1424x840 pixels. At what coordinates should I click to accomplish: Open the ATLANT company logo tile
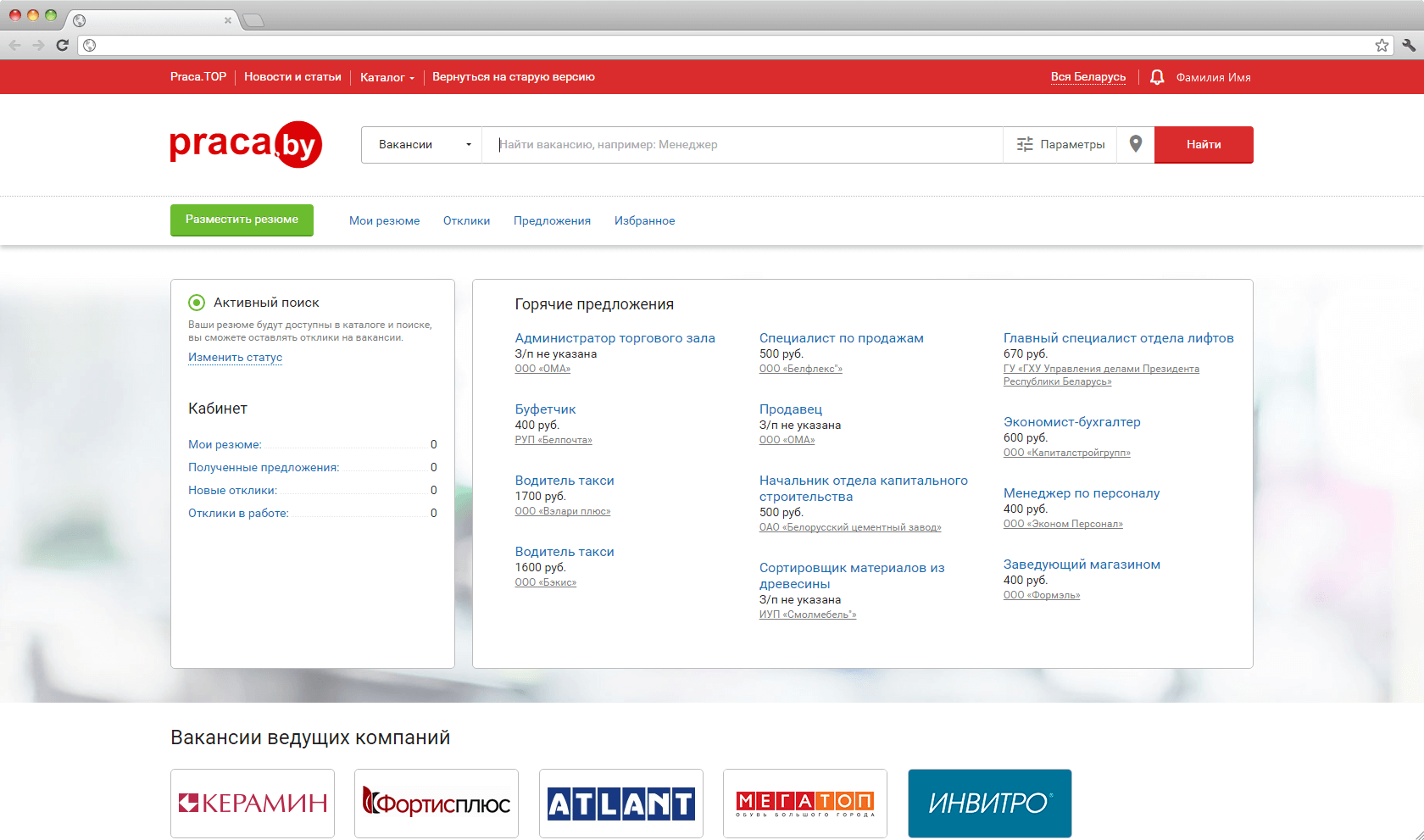tap(621, 804)
